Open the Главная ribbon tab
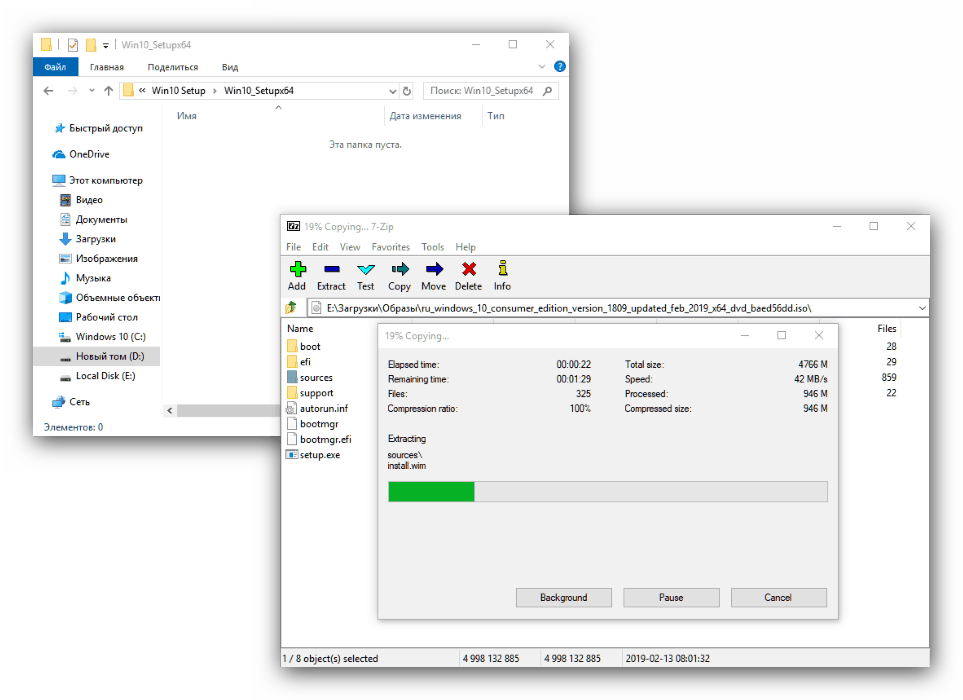 click(107, 67)
